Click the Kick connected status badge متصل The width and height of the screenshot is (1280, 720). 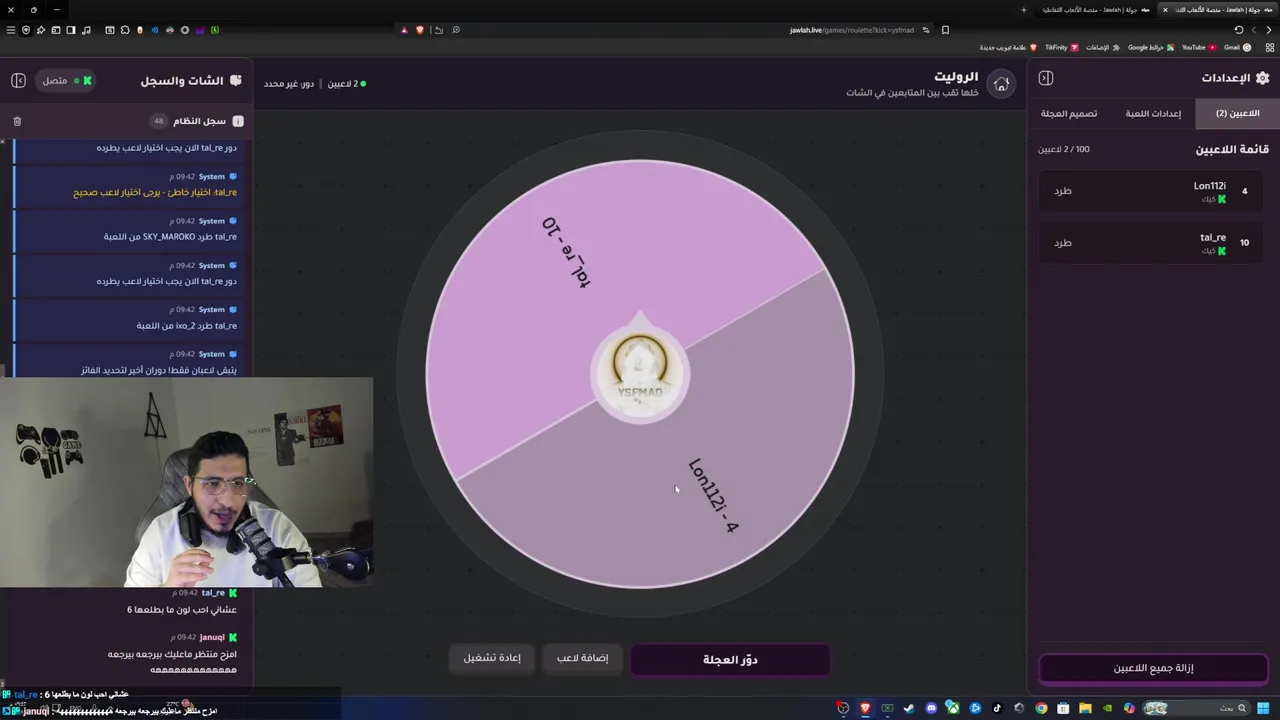click(66, 80)
